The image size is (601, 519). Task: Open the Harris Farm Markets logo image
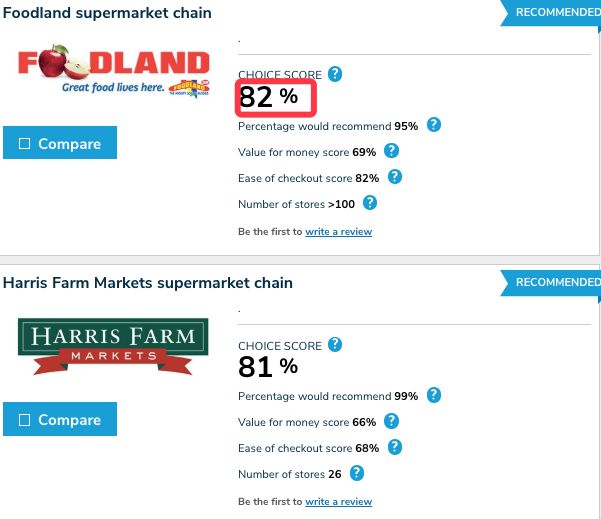click(113, 346)
